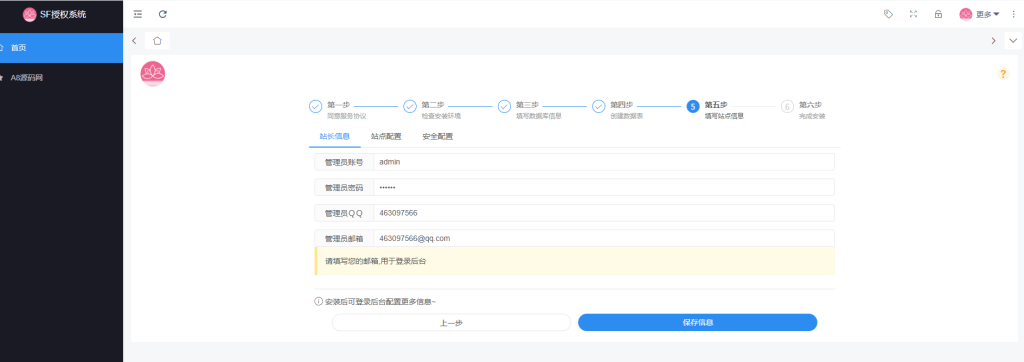
Task: Click the 上一步 button
Action: click(x=451, y=323)
